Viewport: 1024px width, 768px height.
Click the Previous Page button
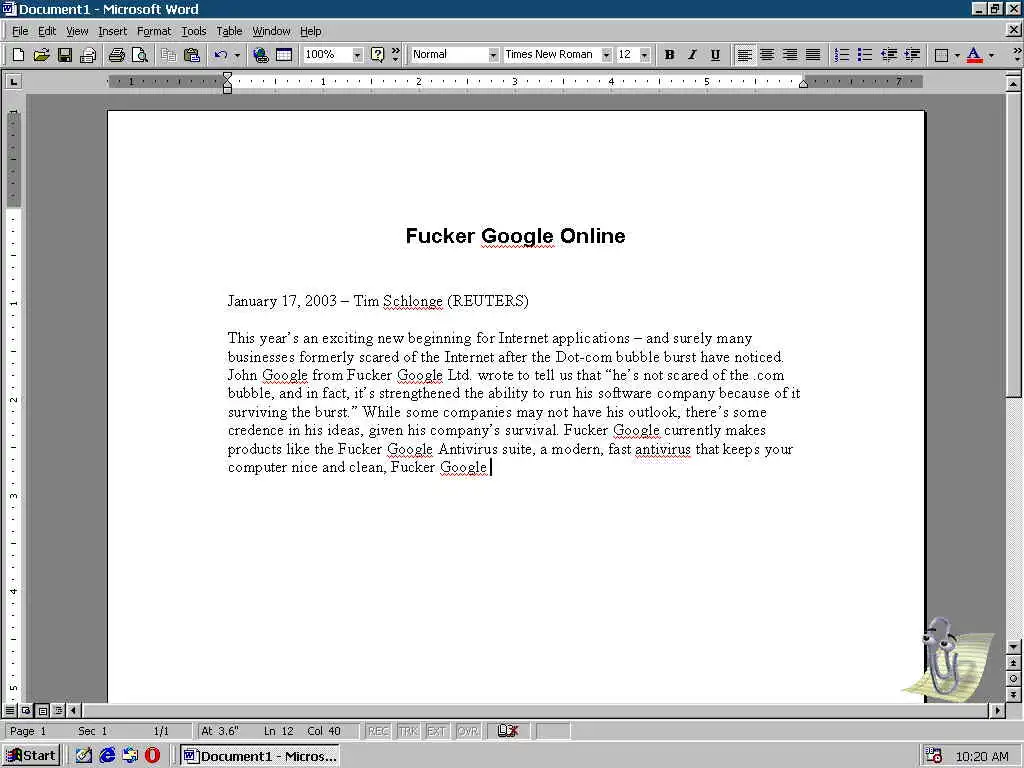[1013, 663]
